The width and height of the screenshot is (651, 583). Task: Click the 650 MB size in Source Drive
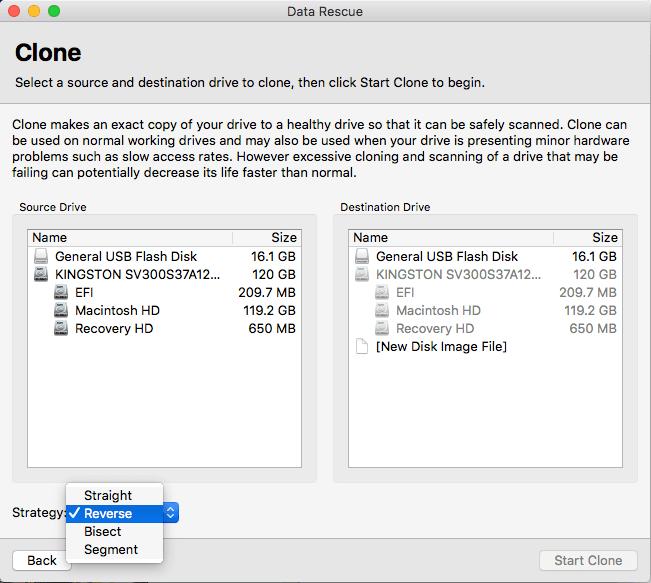272,328
